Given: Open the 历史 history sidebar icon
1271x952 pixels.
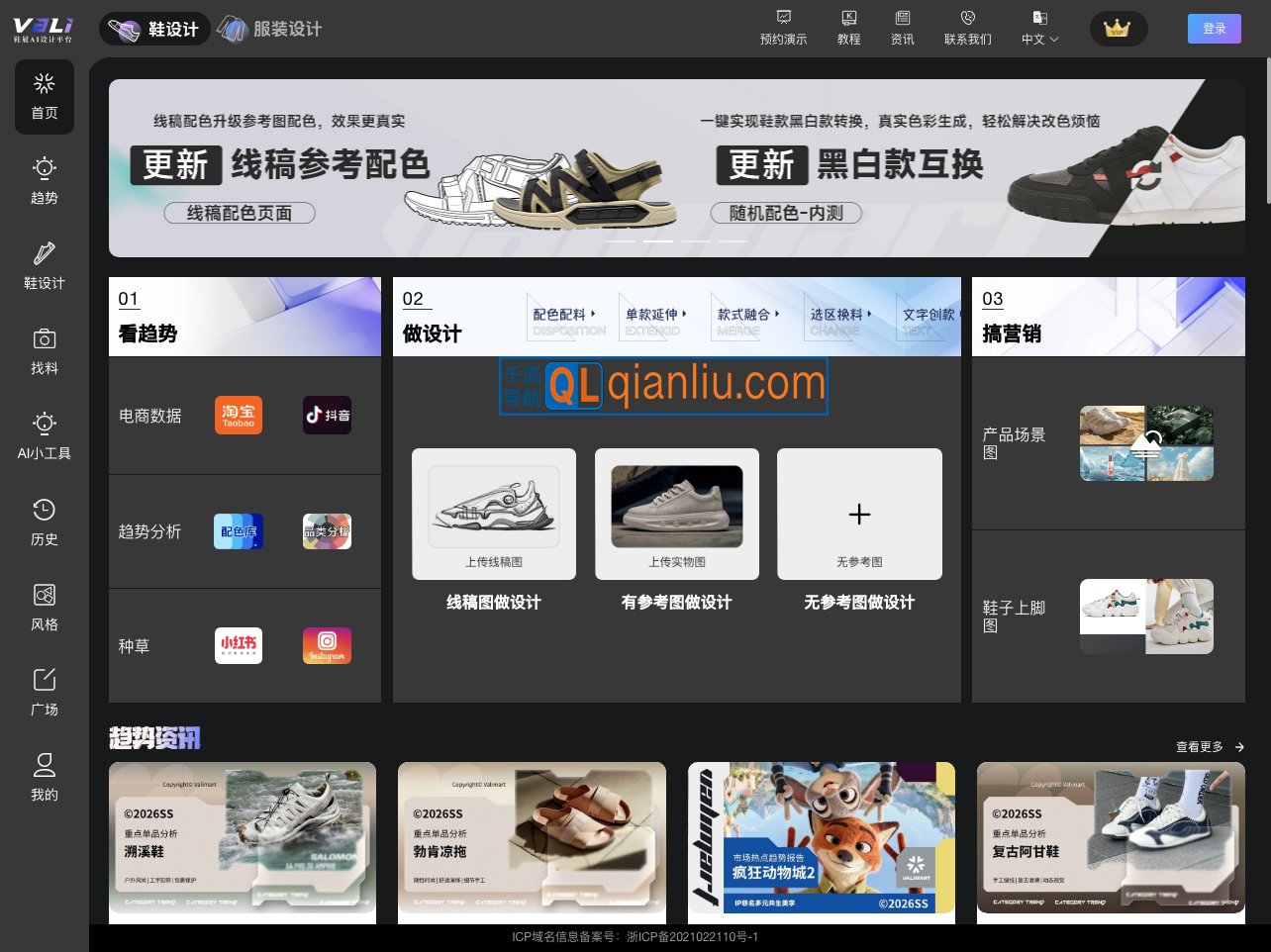Looking at the screenshot, I should coord(44,523).
